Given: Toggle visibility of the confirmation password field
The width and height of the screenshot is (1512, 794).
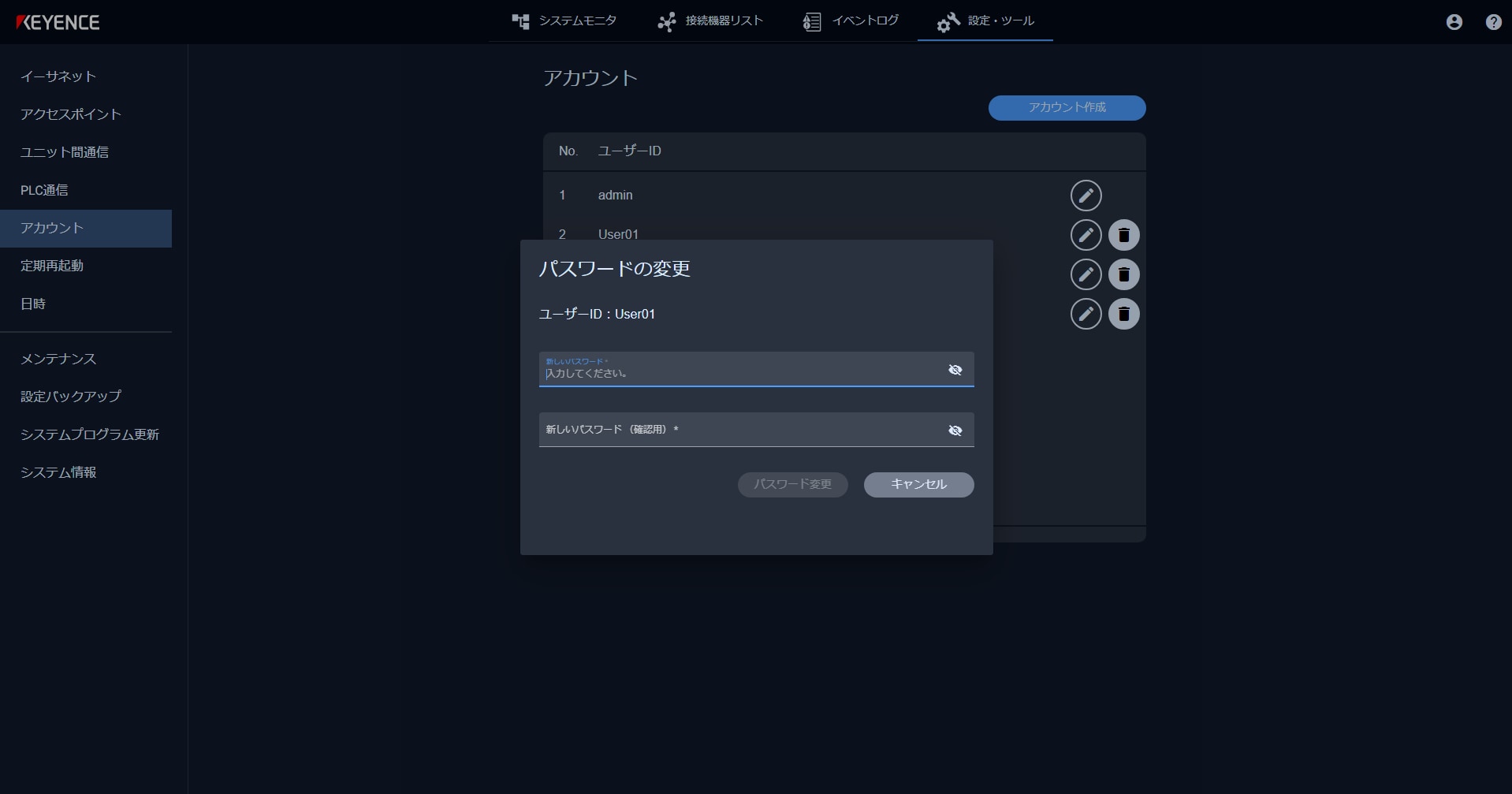Looking at the screenshot, I should tap(955, 431).
